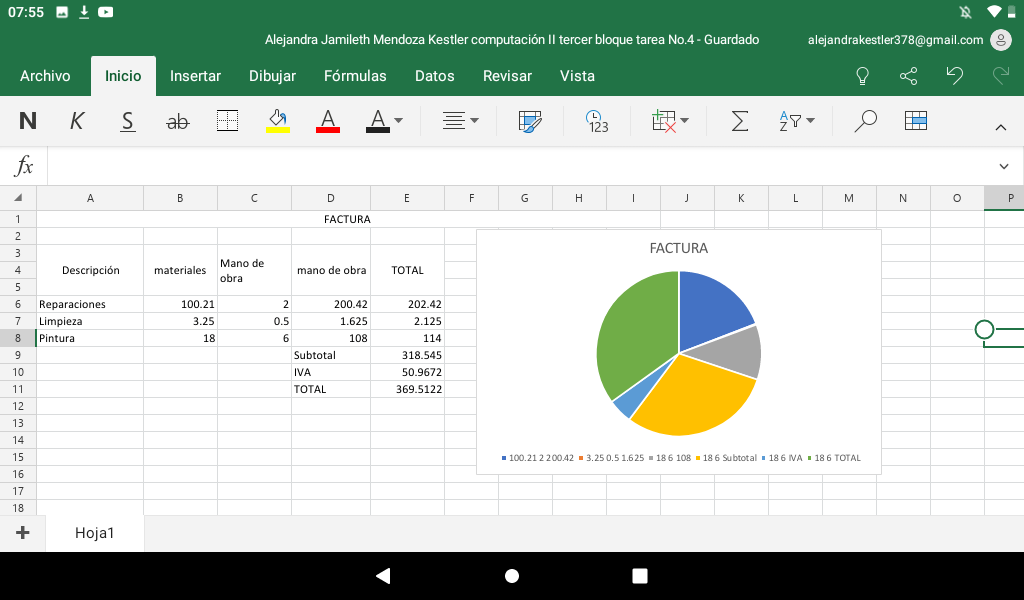
Task: Expand the formula bar chevron
Action: pyautogui.click(x=1004, y=166)
